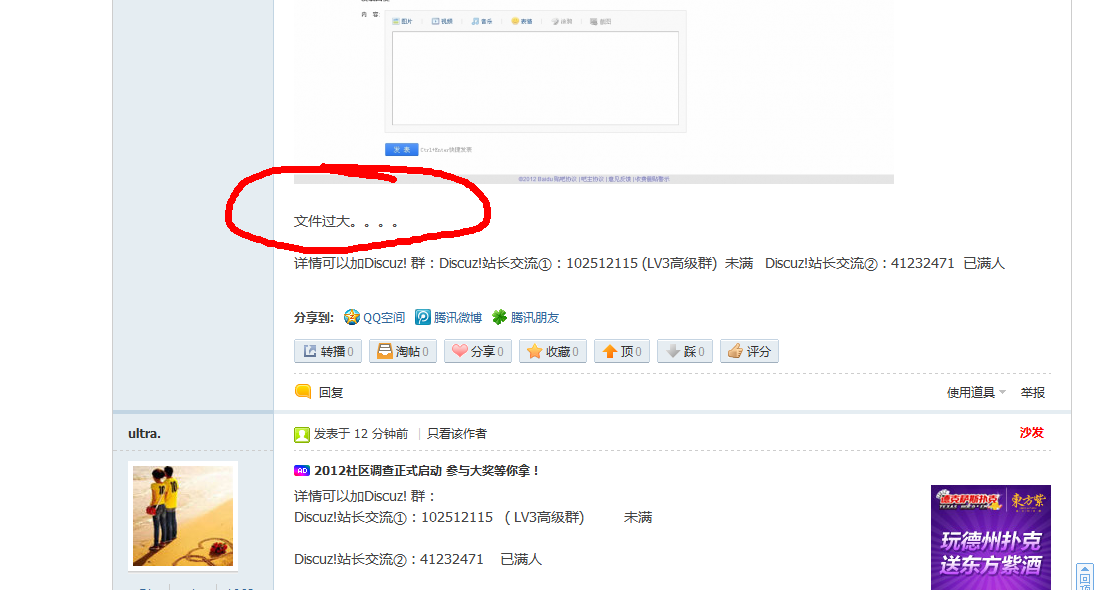Report the post via 举报
Viewport: 1115px width, 590px height.
[x=1032, y=392]
